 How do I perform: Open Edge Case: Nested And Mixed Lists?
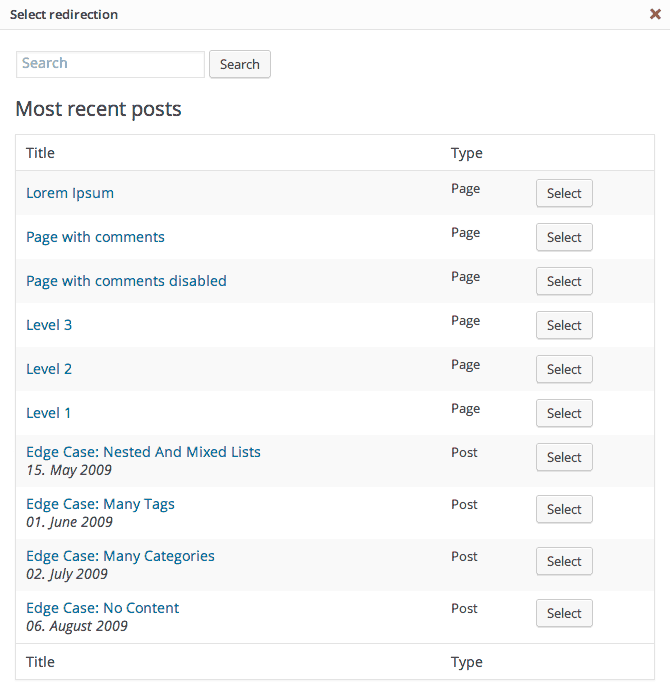tap(143, 452)
